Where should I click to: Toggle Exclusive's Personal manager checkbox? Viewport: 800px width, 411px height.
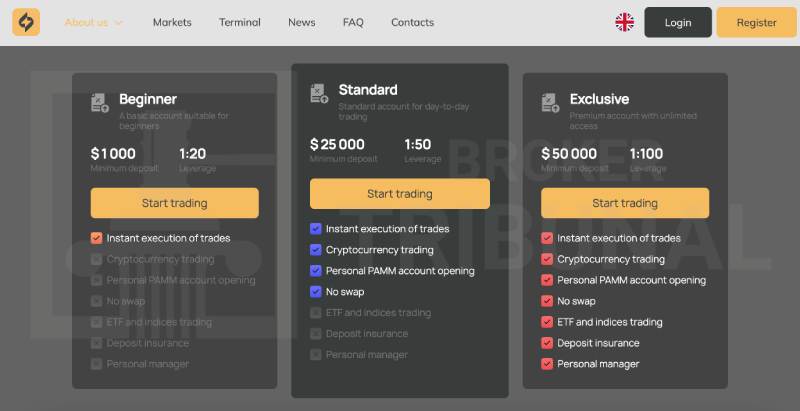(547, 364)
